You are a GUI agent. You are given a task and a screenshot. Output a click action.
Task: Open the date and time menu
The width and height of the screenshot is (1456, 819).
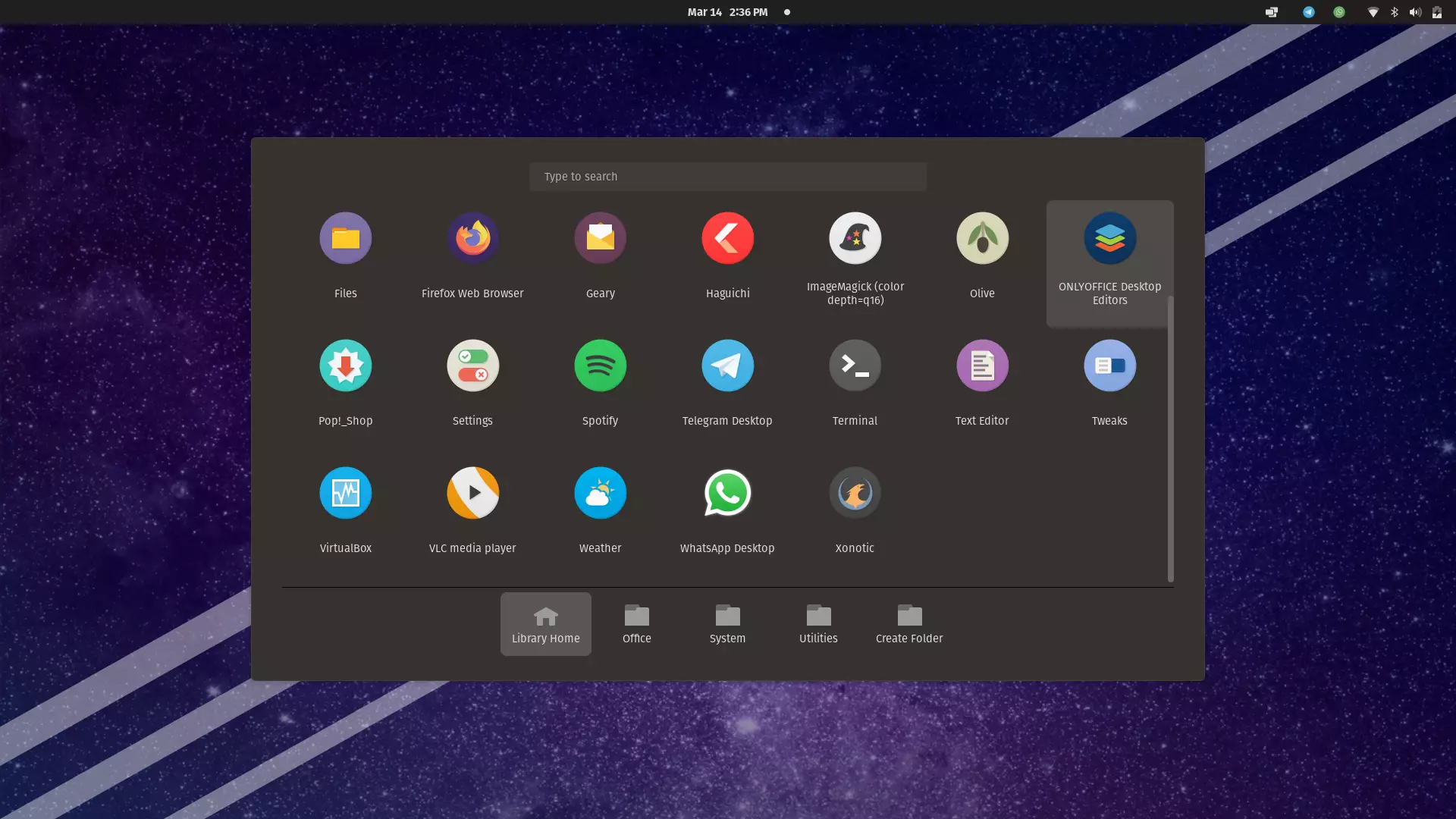point(727,12)
